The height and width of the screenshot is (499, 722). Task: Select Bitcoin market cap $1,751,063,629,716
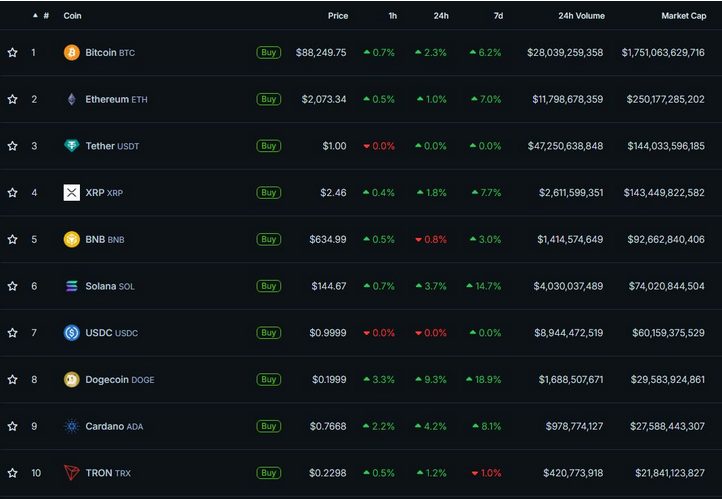[663, 52]
